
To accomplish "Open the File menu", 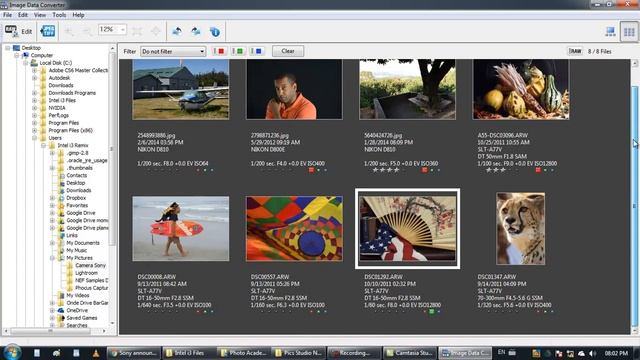I will (x=7, y=15).
